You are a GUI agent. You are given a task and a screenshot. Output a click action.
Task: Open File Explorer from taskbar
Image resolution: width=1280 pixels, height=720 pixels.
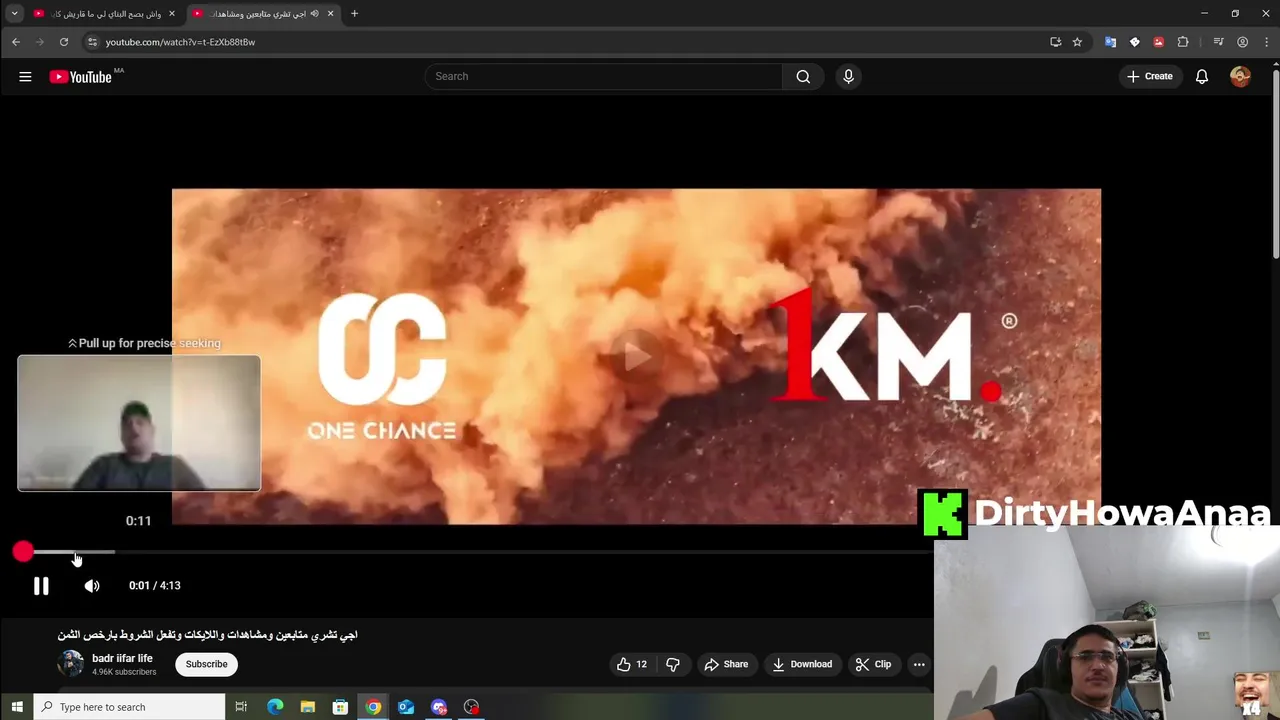click(308, 707)
